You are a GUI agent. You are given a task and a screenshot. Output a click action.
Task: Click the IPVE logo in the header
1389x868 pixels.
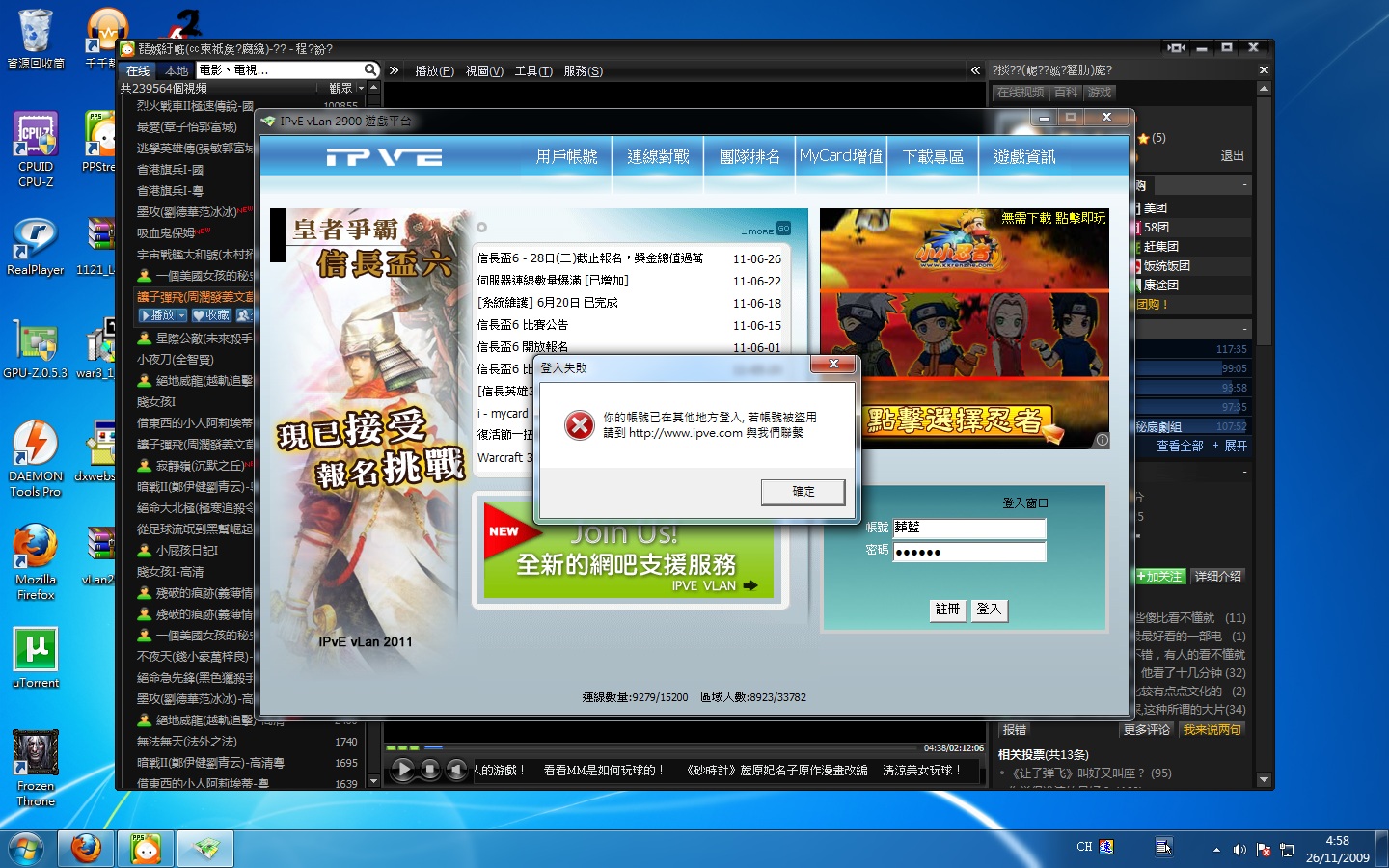coord(384,156)
